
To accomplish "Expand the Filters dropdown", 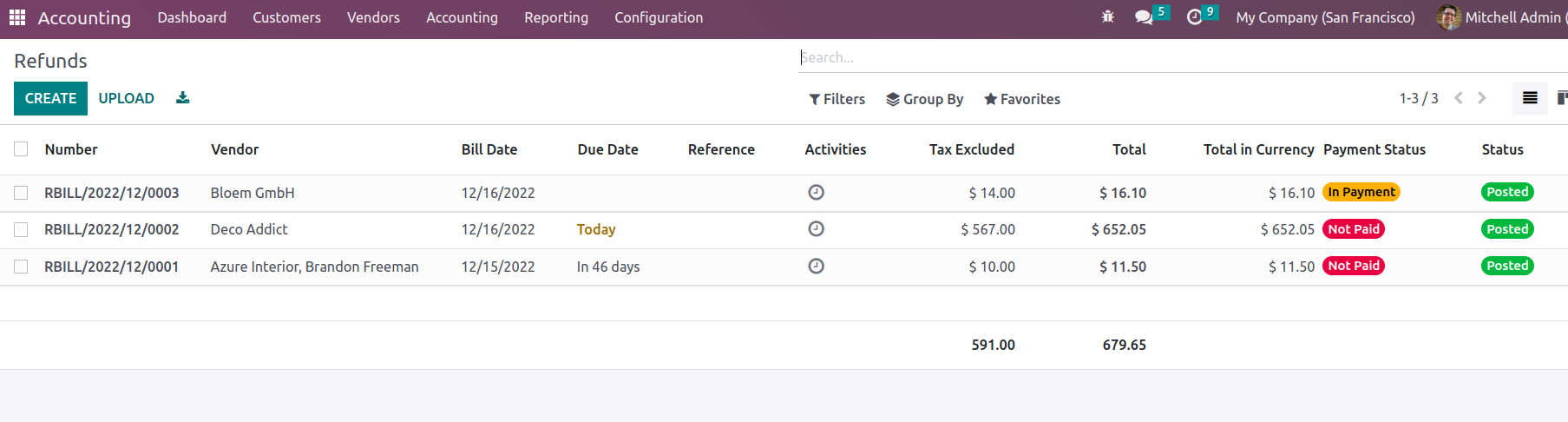I will (x=836, y=99).
